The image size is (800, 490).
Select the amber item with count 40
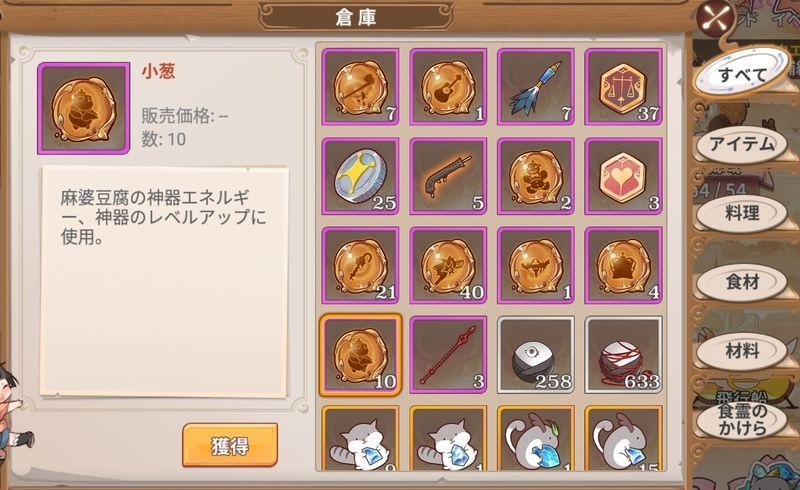coord(448,265)
